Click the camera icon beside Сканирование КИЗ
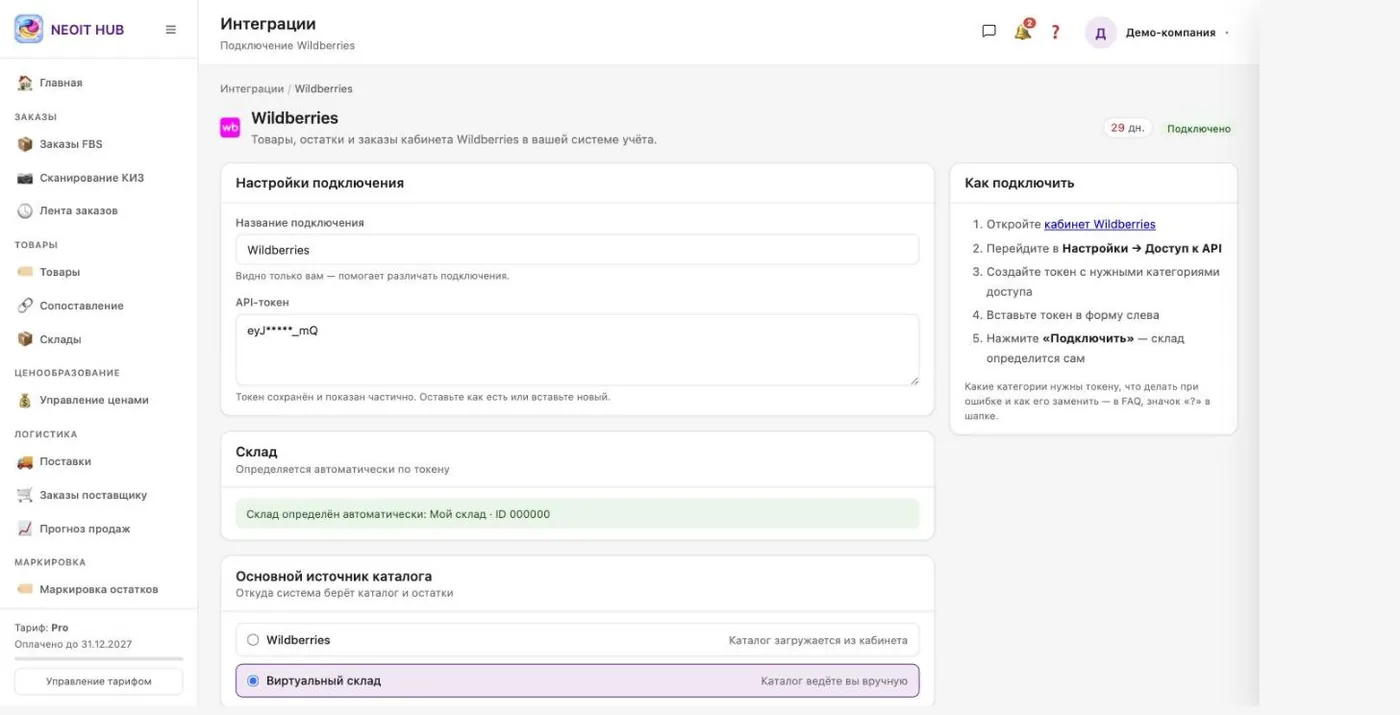This screenshot has height=715, width=1400. (x=25, y=178)
